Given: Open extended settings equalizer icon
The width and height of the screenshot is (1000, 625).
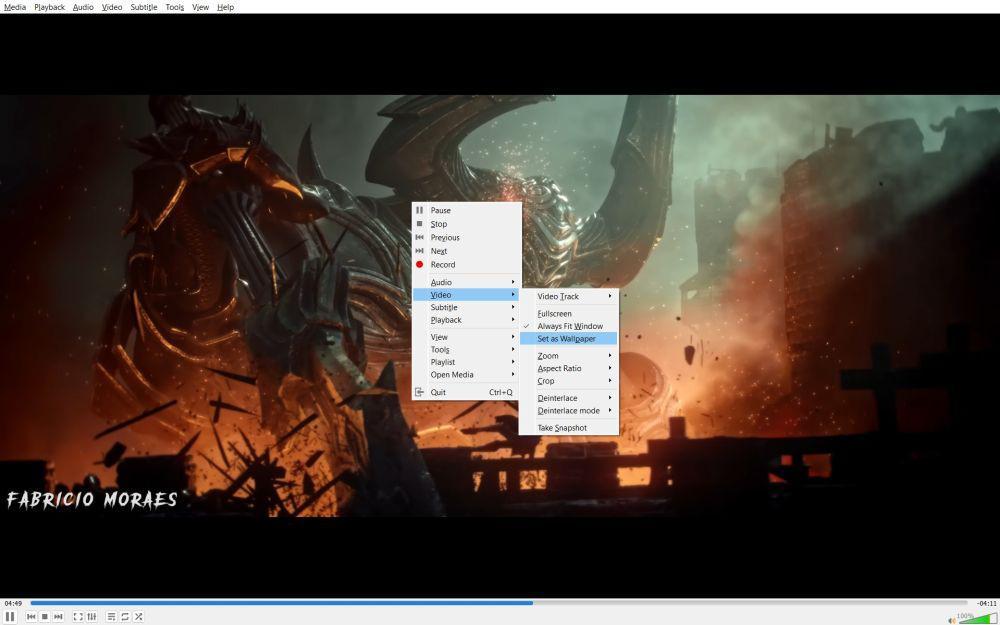Looking at the screenshot, I should [92, 617].
